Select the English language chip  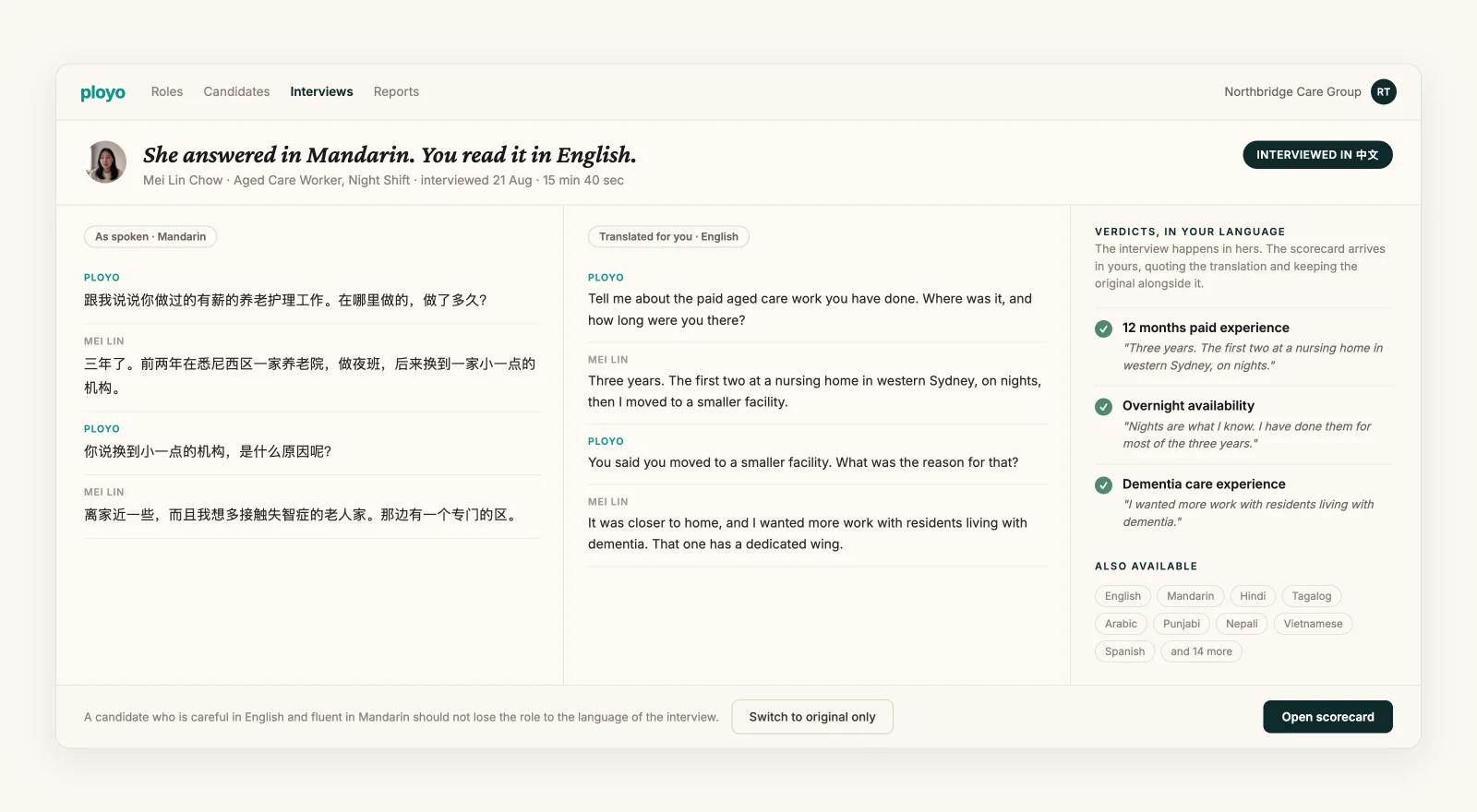pyautogui.click(x=1123, y=596)
